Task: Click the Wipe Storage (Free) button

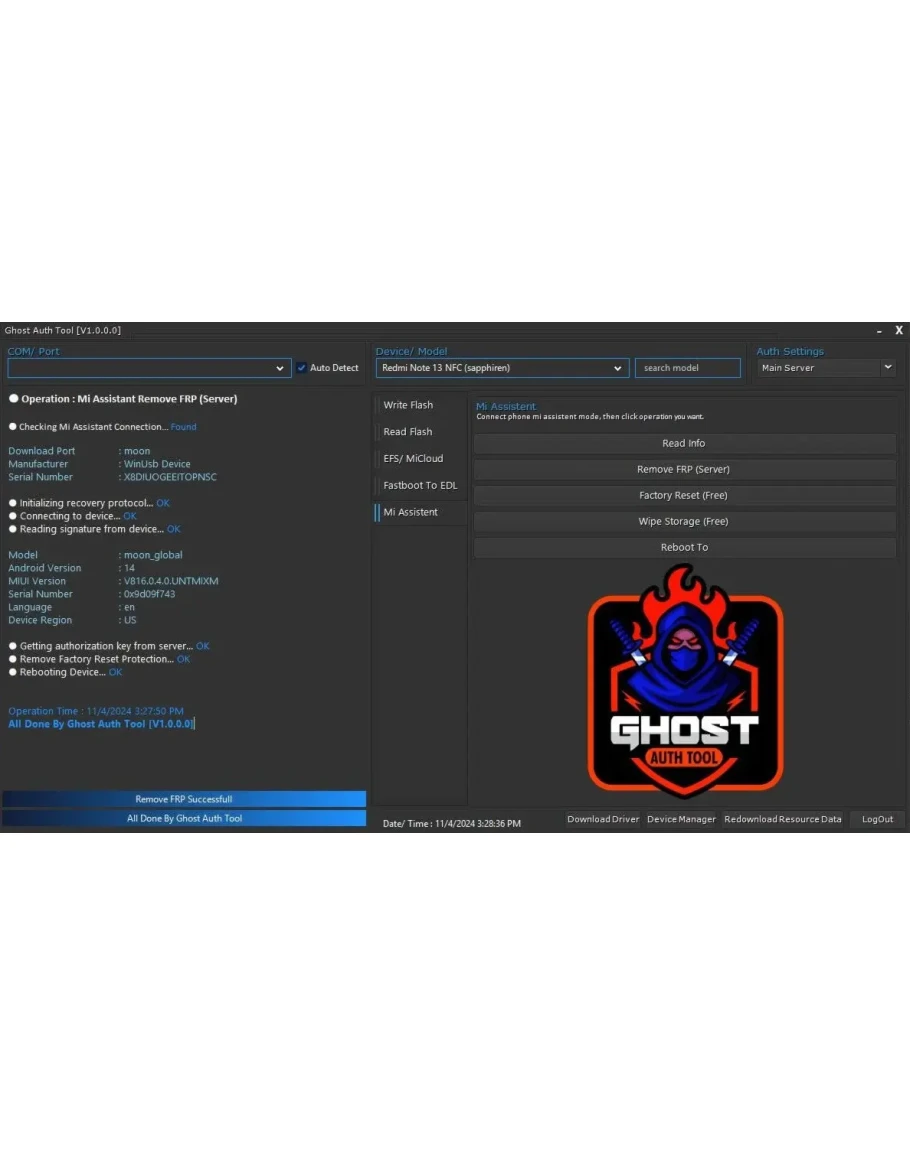Action: pyautogui.click(x=684, y=521)
